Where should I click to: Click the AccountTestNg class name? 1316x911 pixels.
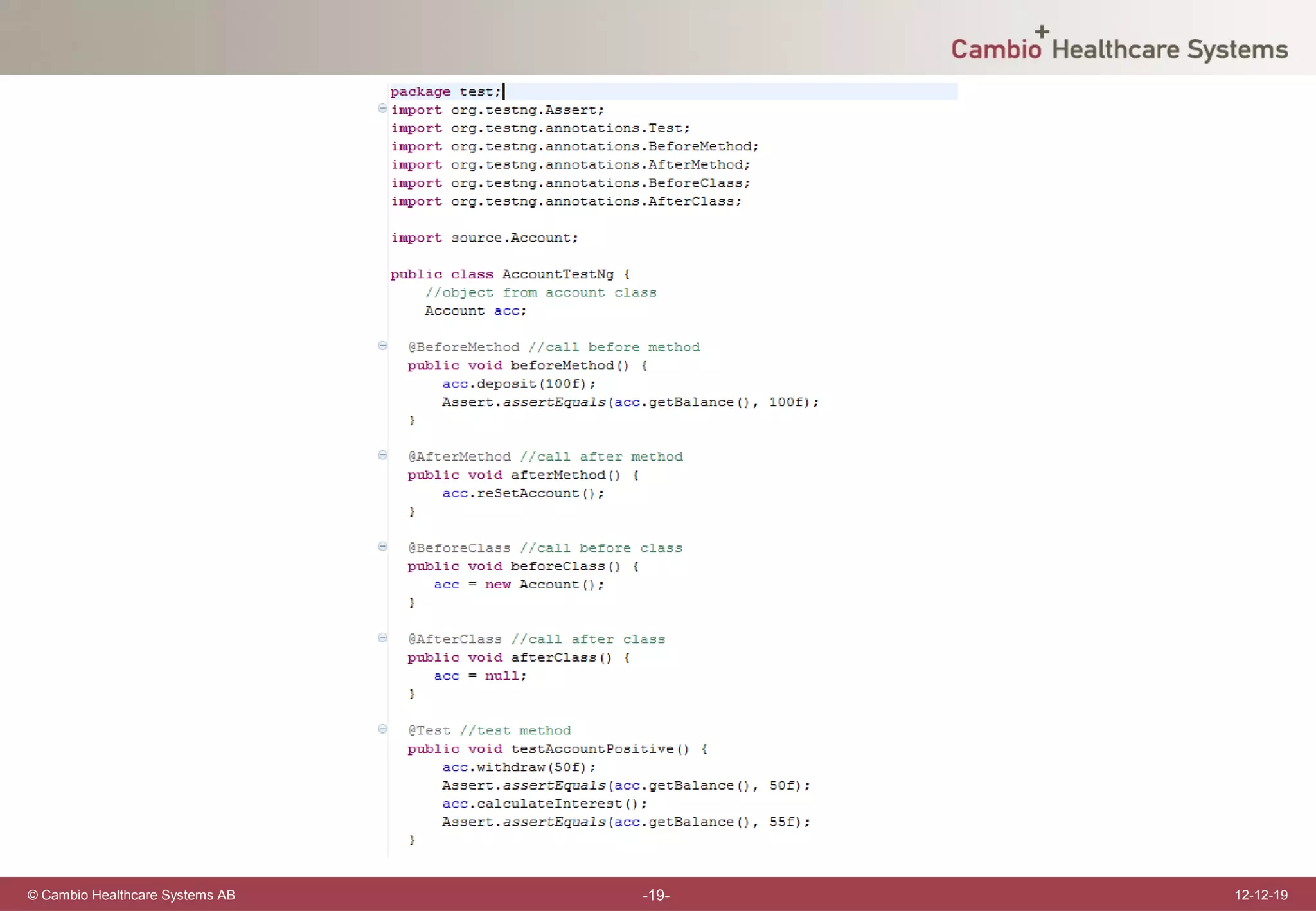coord(557,274)
